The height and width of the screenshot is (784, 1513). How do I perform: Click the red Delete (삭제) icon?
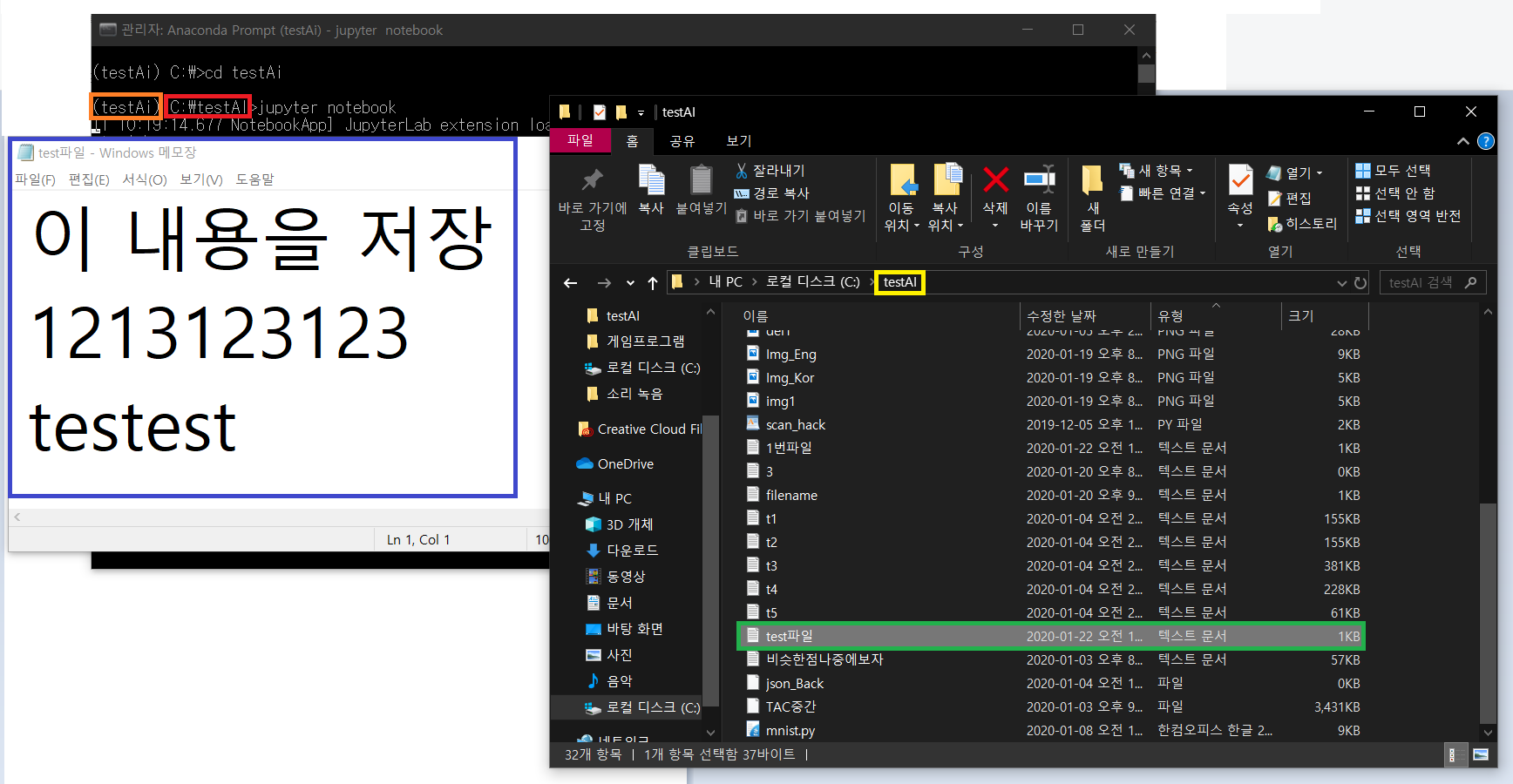tap(995, 180)
